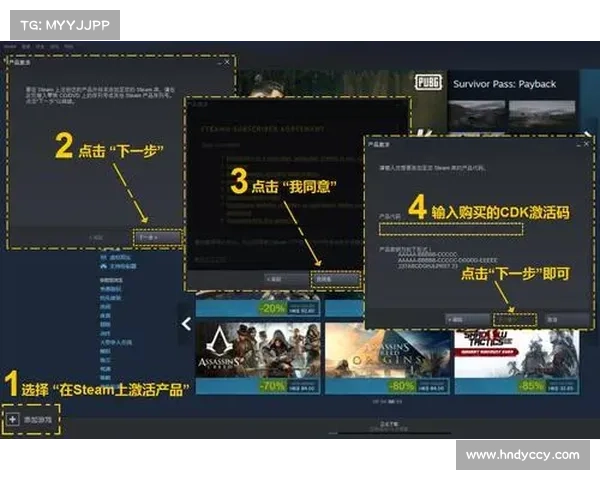Click the first PUBG screenshot thumbnail
Screen dimensions: 600x480
pyautogui.click(x=476, y=116)
